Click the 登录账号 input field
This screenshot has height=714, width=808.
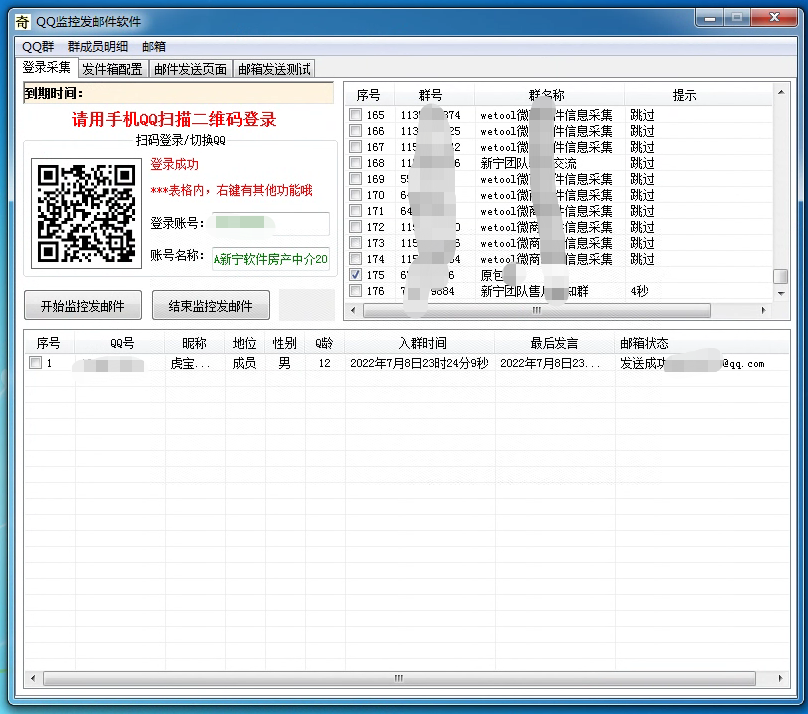coord(271,223)
